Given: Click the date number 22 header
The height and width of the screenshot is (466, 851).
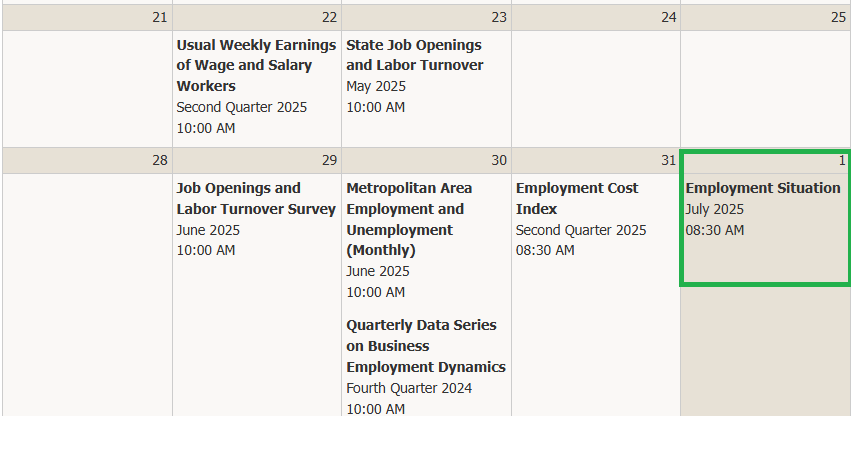Looking at the screenshot, I should [329, 17].
